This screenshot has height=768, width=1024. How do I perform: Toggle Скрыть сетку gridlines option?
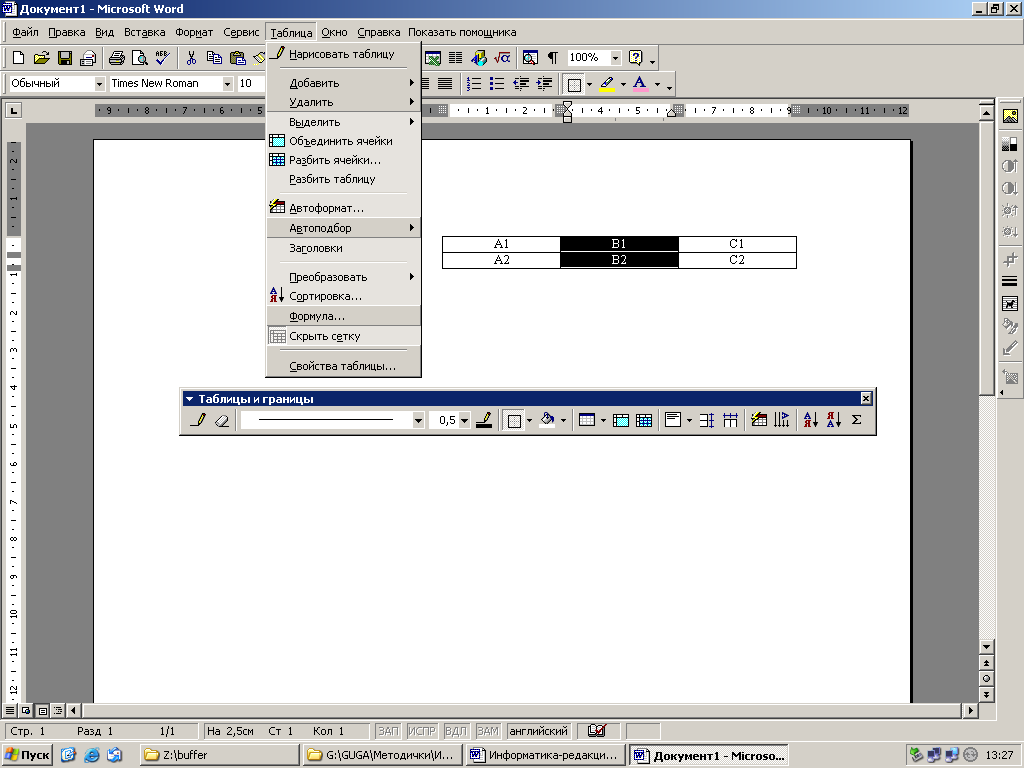pyautogui.click(x=344, y=336)
